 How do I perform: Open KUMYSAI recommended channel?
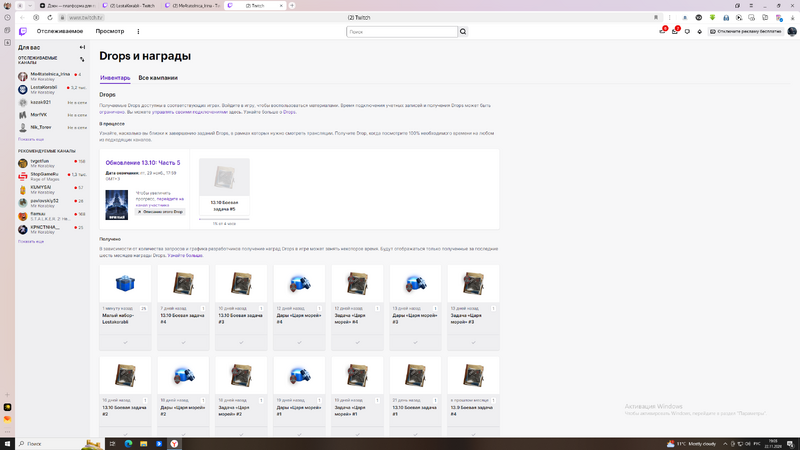click(x=51, y=190)
